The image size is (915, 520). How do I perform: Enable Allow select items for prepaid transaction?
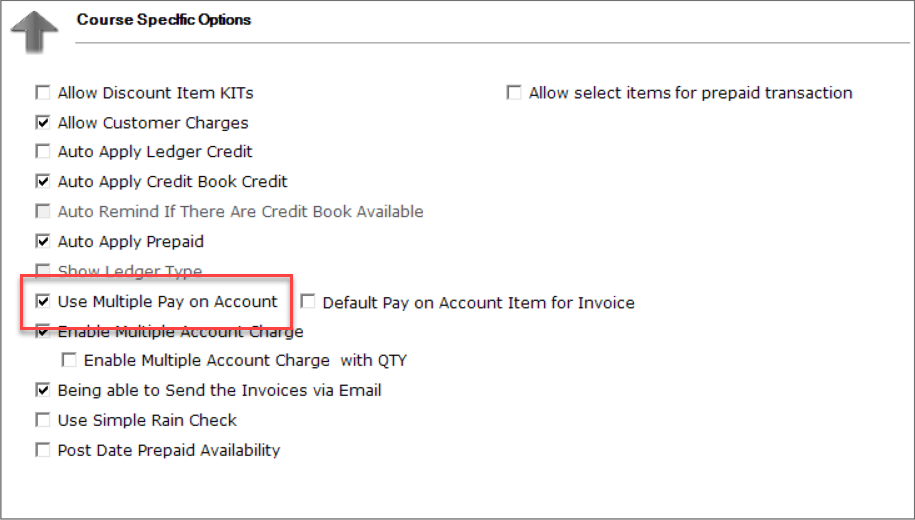514,93
